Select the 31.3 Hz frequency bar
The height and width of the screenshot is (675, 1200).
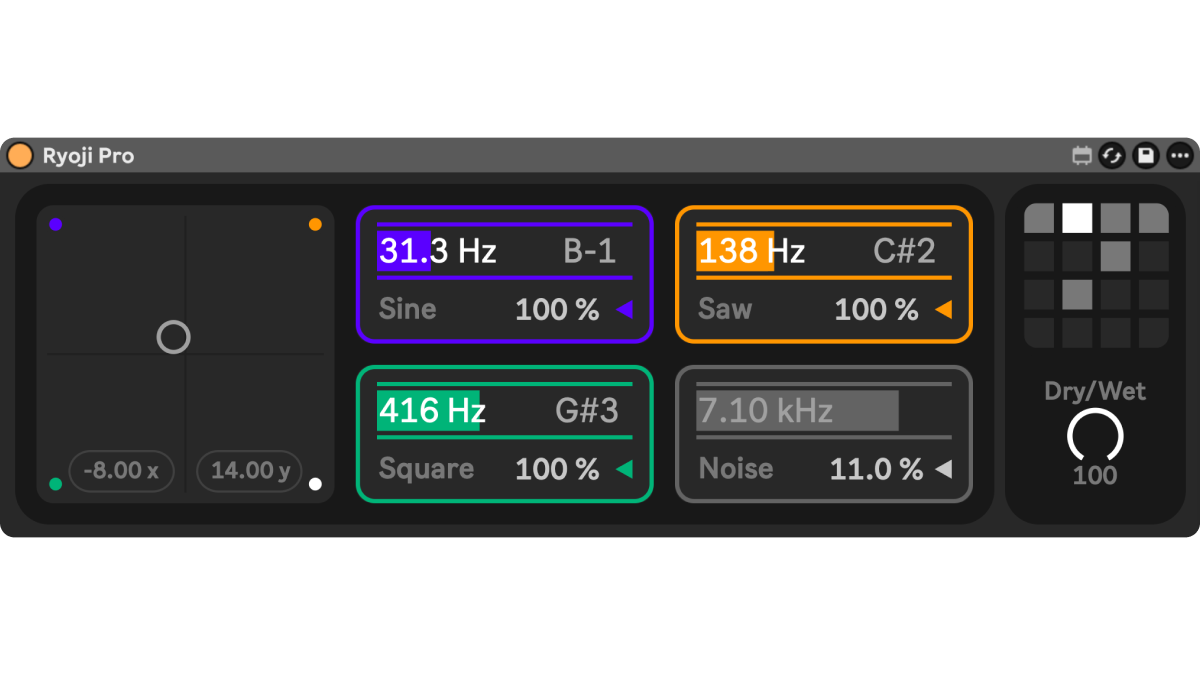click(437, 251)
